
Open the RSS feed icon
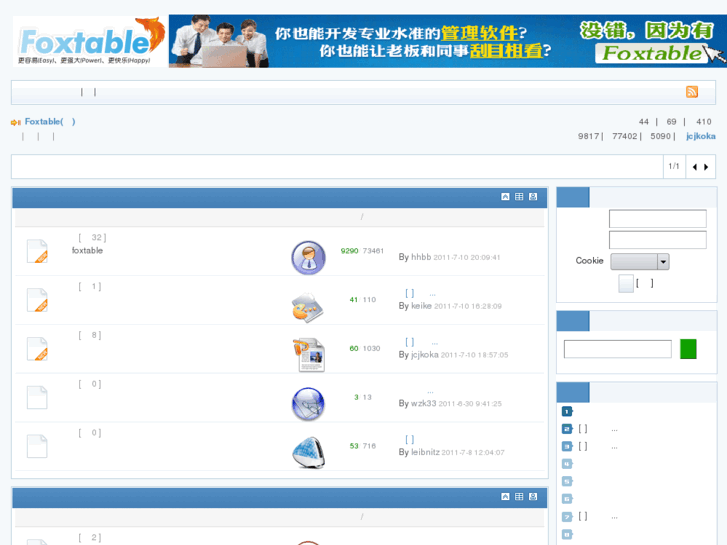692,92
